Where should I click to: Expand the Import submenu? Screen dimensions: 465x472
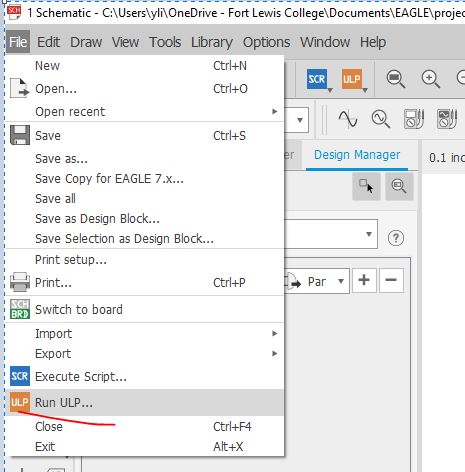click(145, 334)
